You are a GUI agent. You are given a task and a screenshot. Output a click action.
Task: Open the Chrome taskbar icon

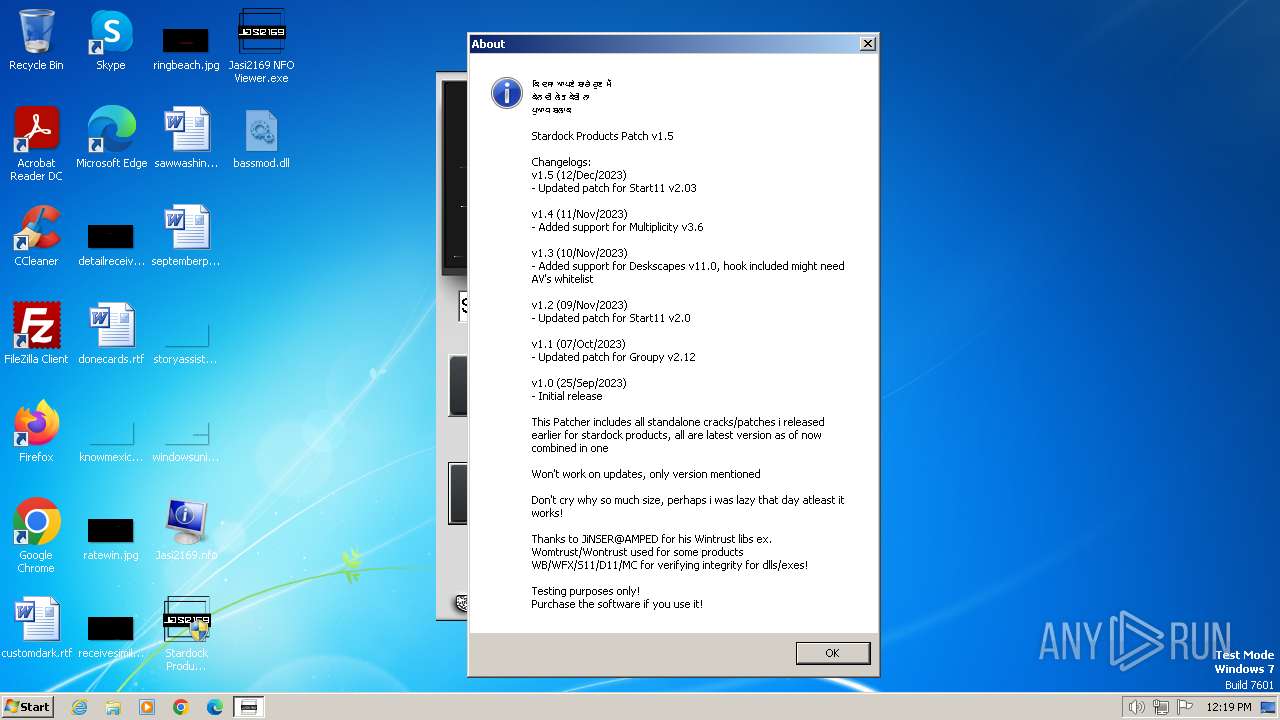181,707
